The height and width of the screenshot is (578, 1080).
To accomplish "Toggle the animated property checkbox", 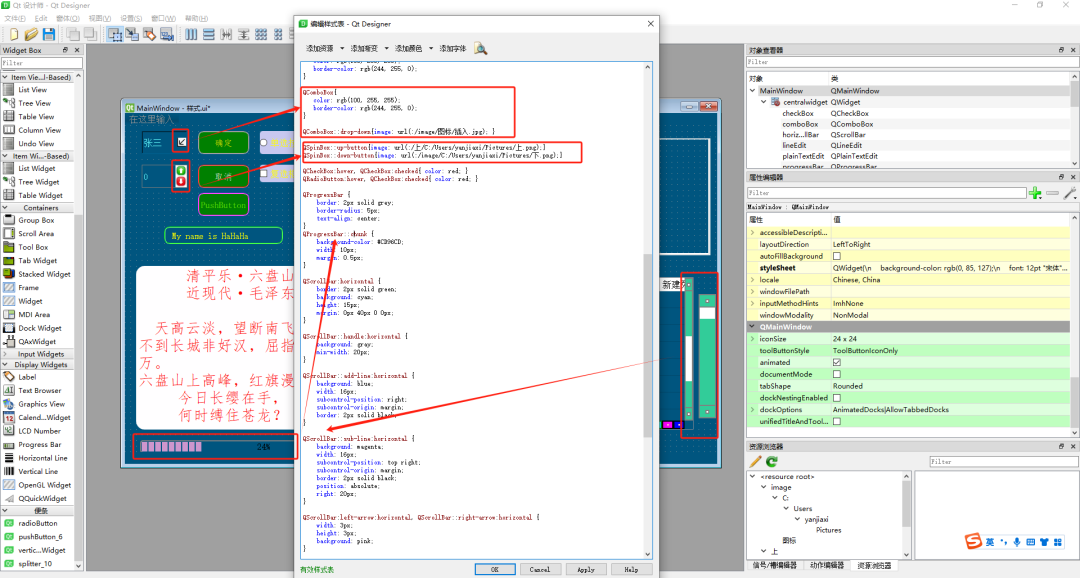I will tap(837, 362).
